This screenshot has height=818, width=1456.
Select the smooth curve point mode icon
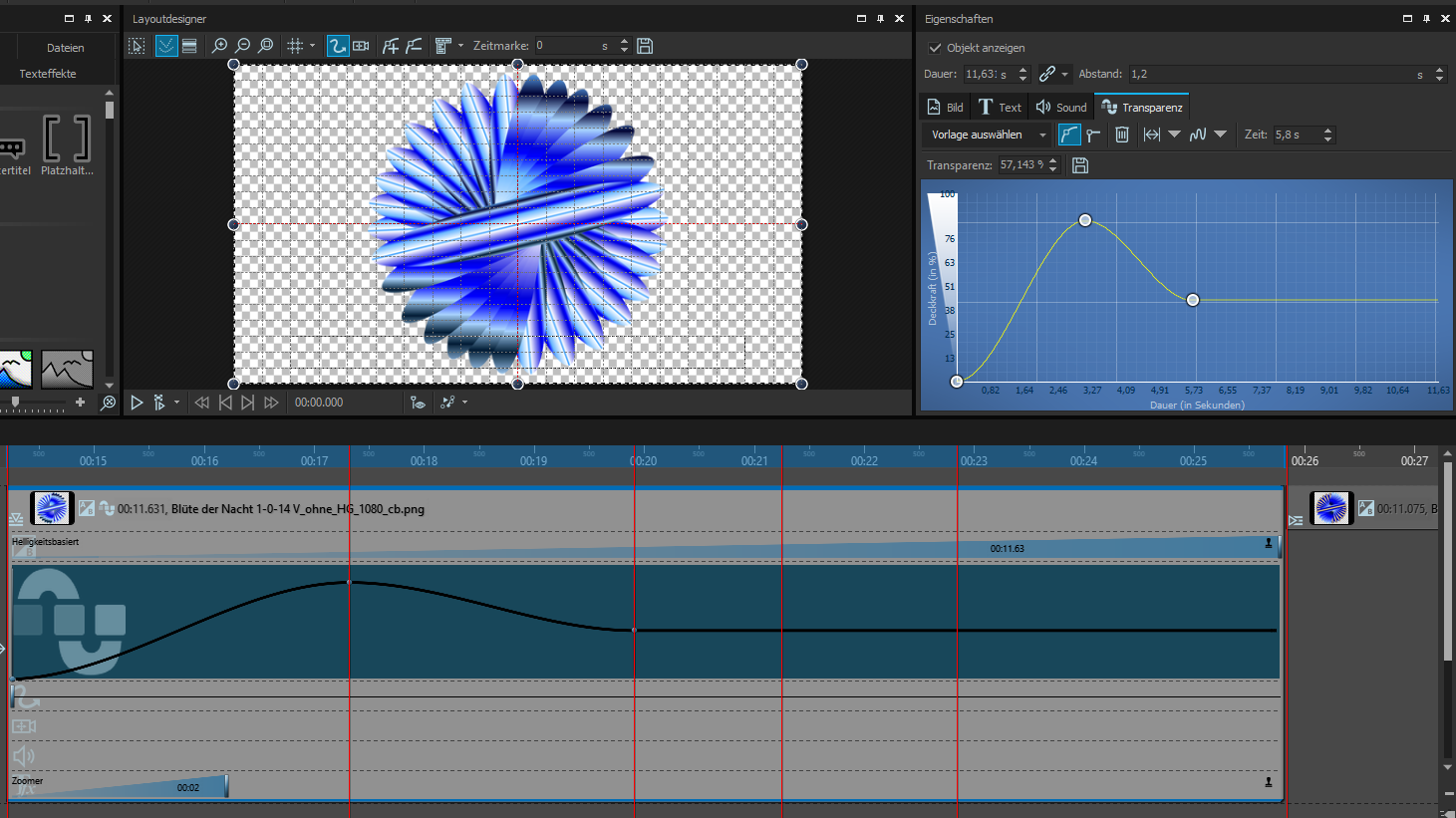(1068, 135)
